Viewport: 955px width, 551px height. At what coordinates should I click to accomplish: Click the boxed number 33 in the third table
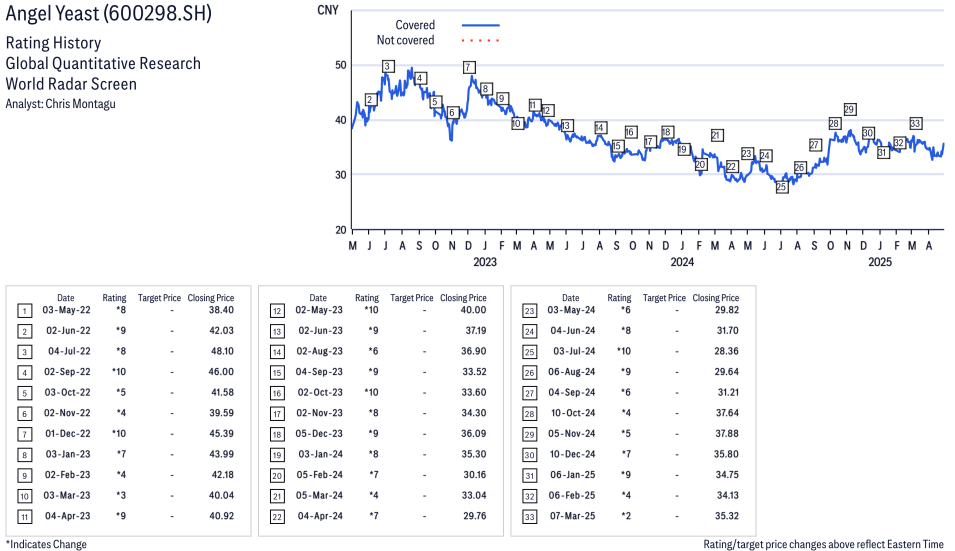530,517
